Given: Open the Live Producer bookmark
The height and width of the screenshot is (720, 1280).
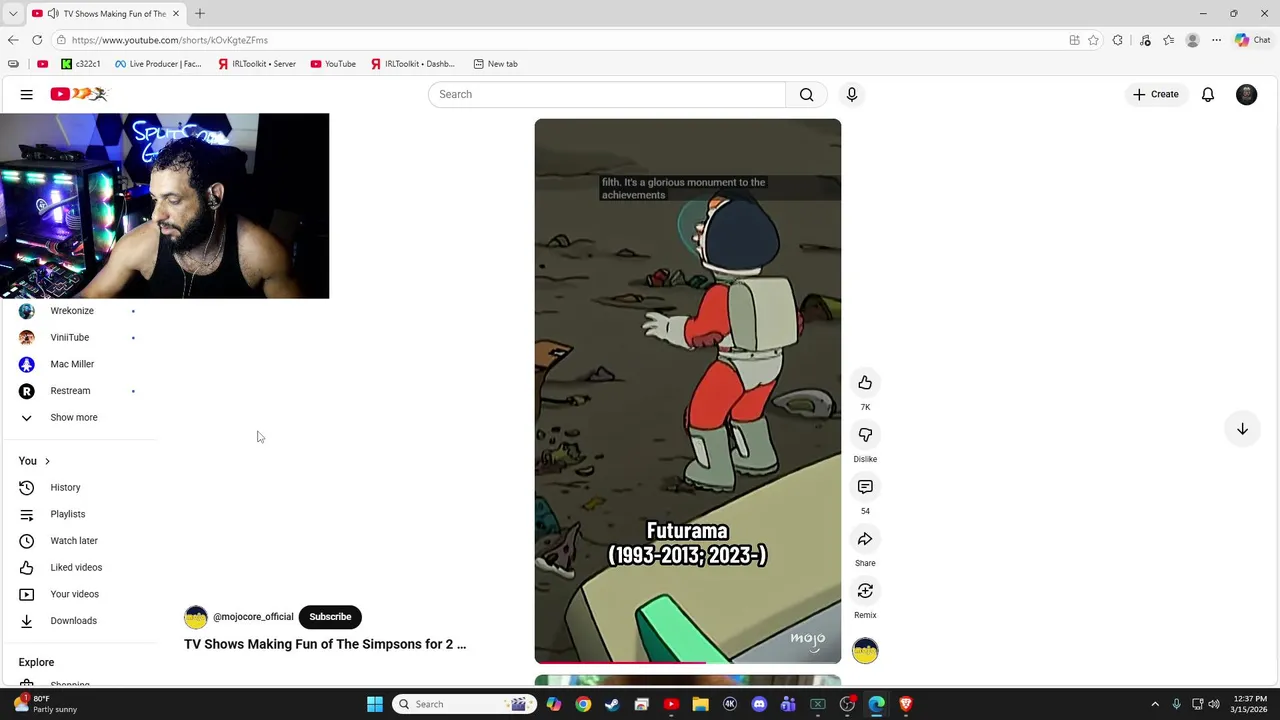Looking at the screenshot, I should tap(158, 64).
